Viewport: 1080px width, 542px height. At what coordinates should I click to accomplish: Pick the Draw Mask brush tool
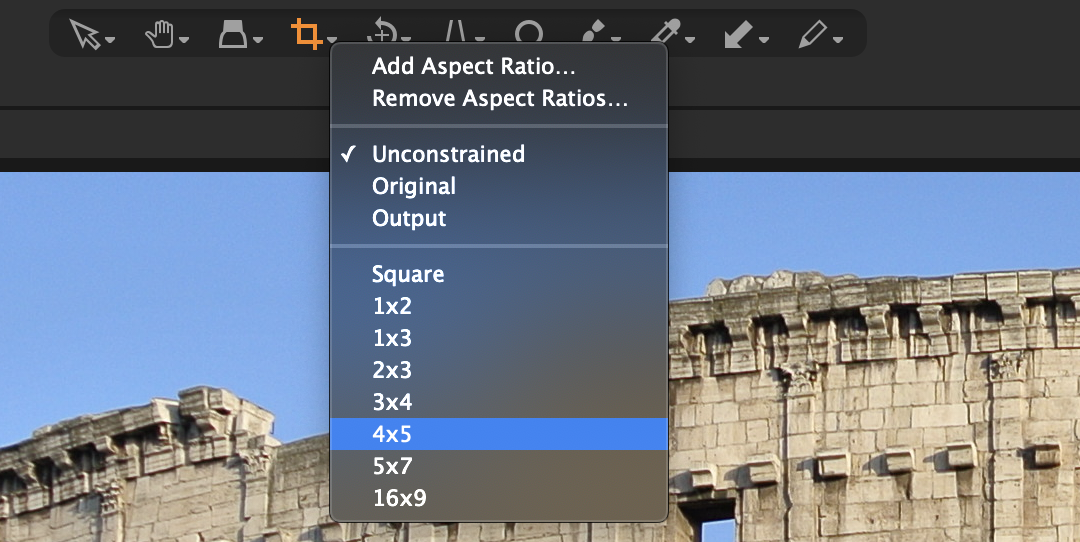pyautogui.click(x=594, y=34)
